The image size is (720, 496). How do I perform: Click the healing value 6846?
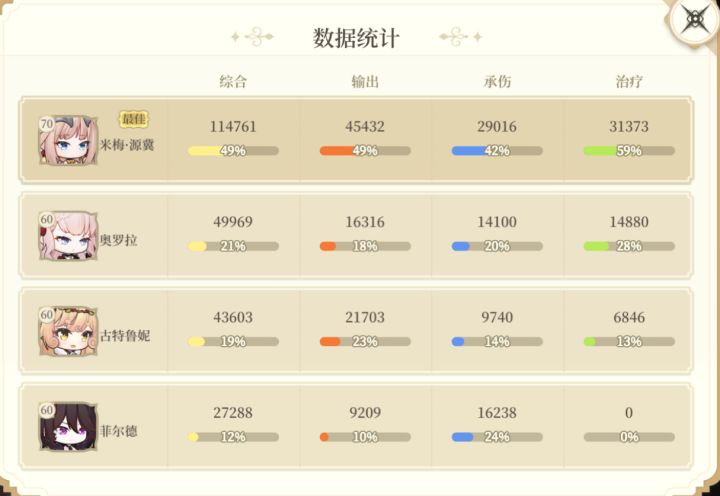point(629,317)
